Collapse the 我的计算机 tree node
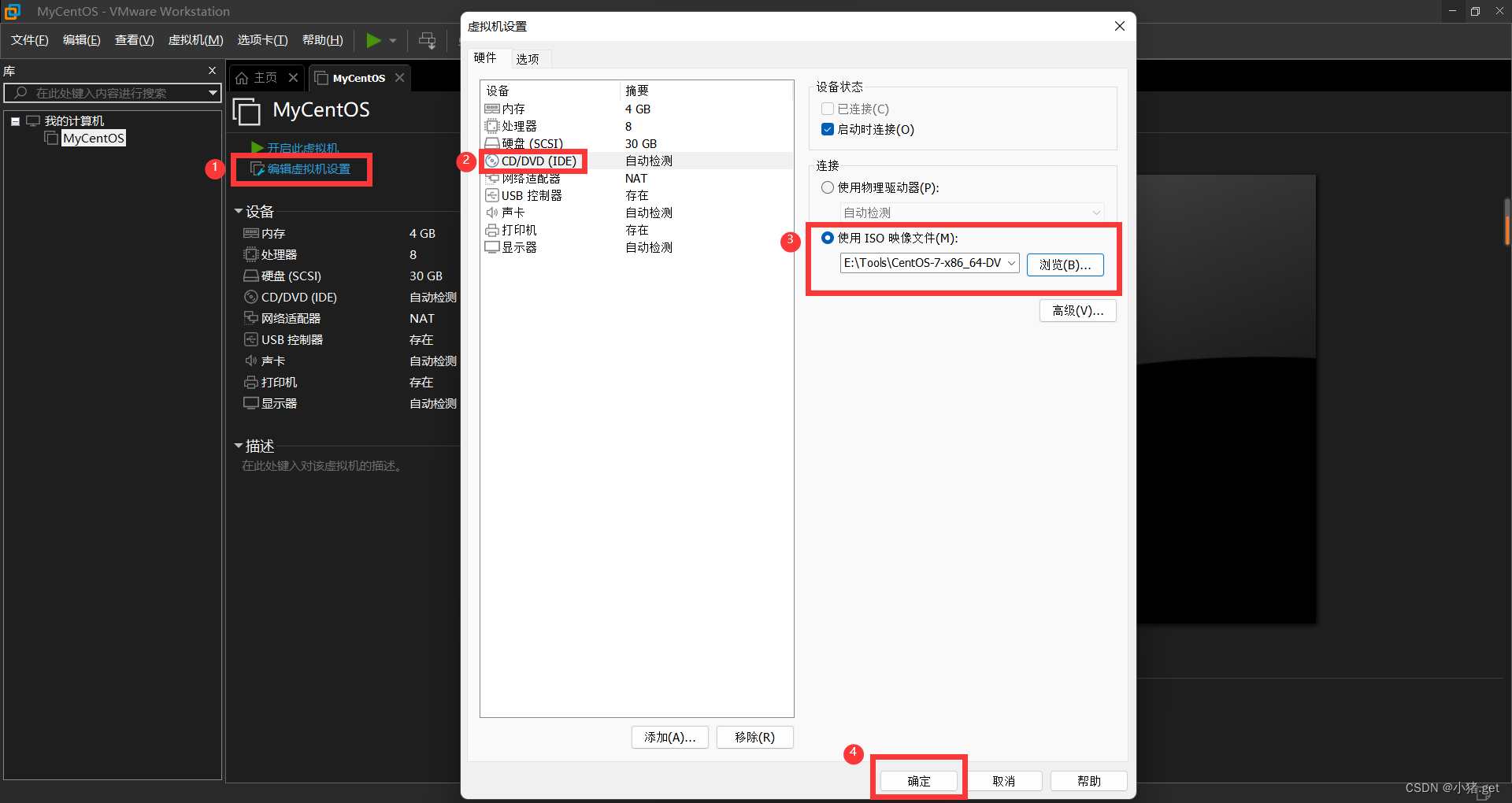1512x803 pixels. coord(15,121)
